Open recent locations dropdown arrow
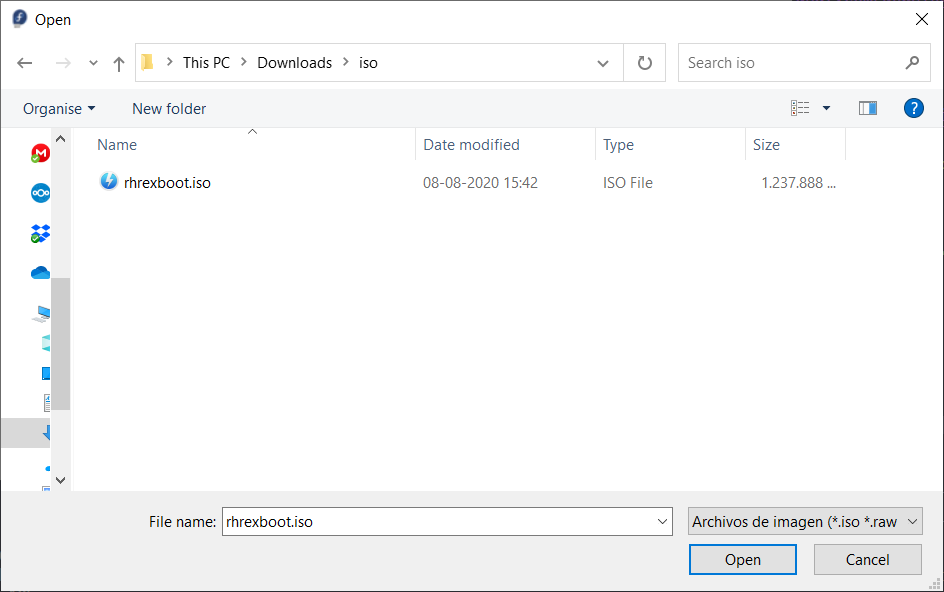The image size is (944, 592). click(93, 63)
